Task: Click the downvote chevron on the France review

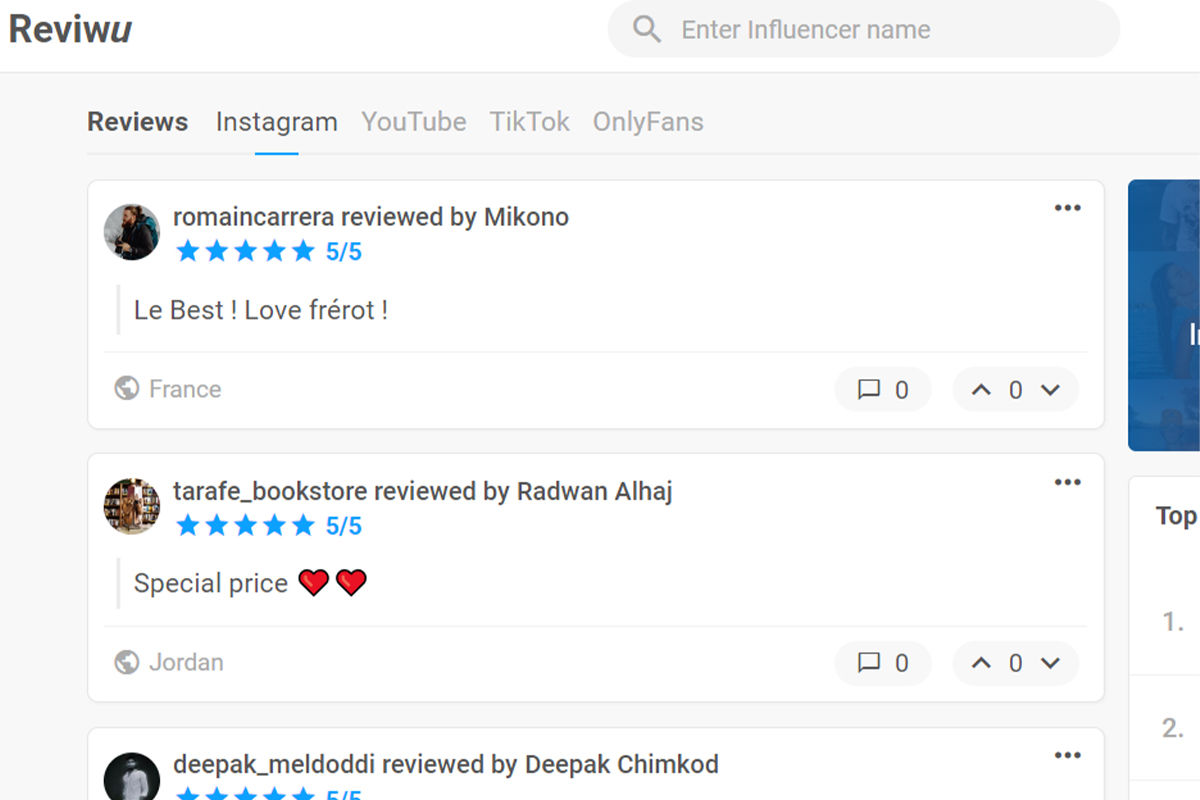Action: pos(1051,390)
